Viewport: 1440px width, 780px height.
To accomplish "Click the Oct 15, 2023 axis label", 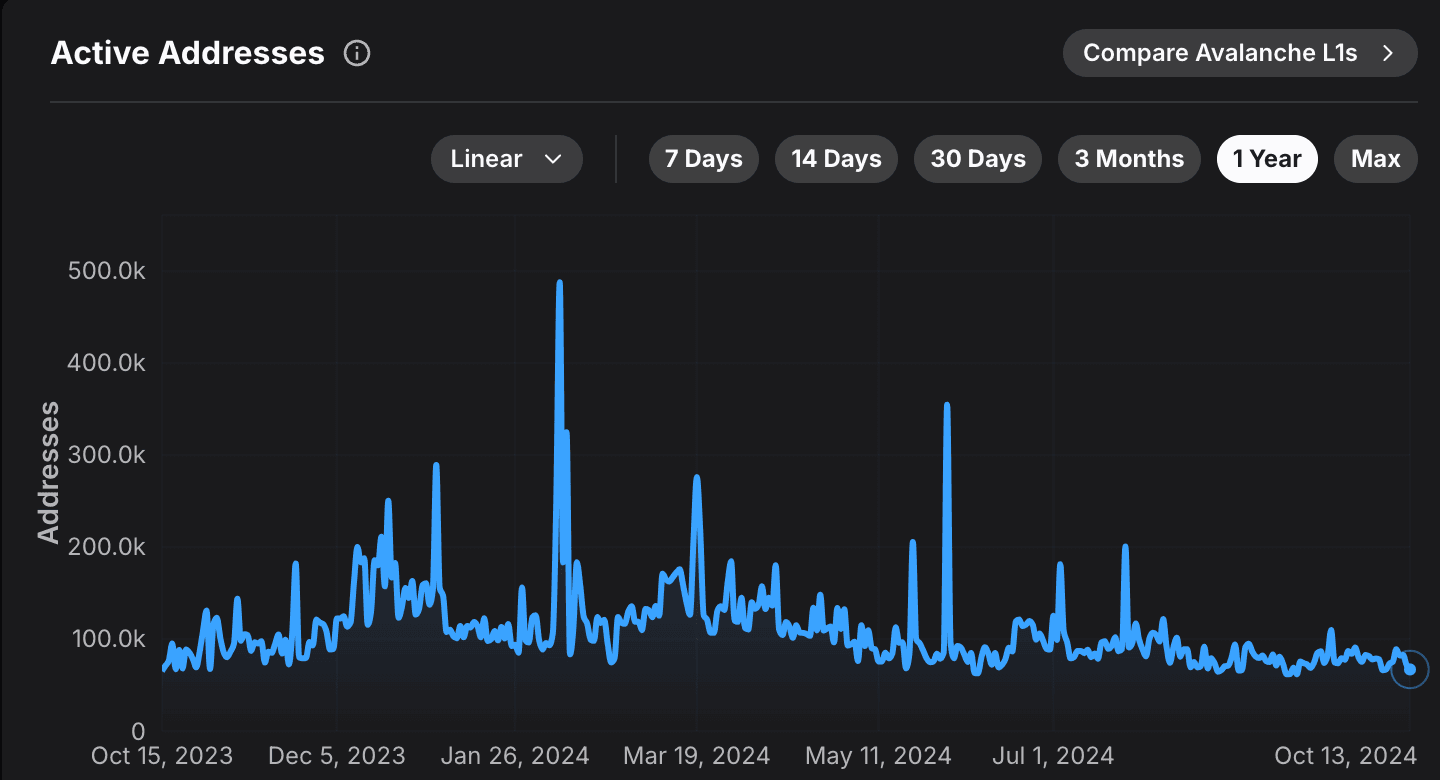I will 162,754.
